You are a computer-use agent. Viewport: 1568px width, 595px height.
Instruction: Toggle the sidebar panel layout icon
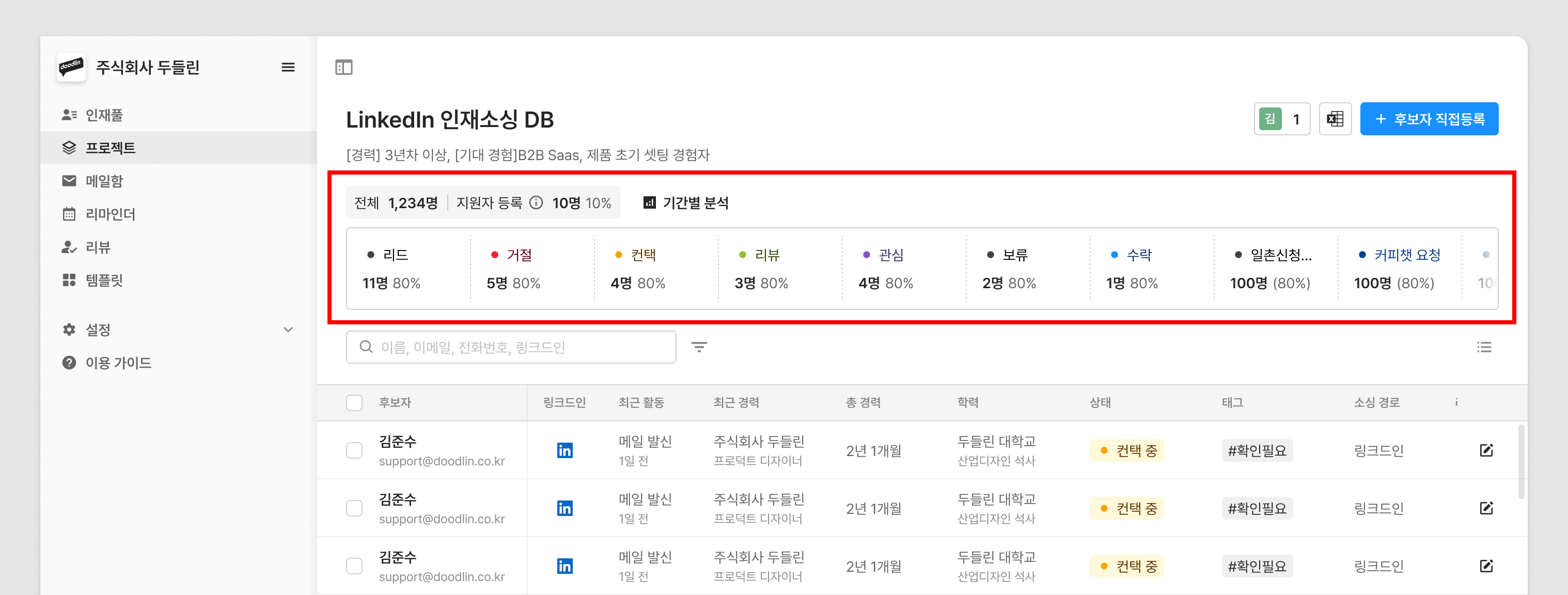pyautogui.click(x=344, y=68)
